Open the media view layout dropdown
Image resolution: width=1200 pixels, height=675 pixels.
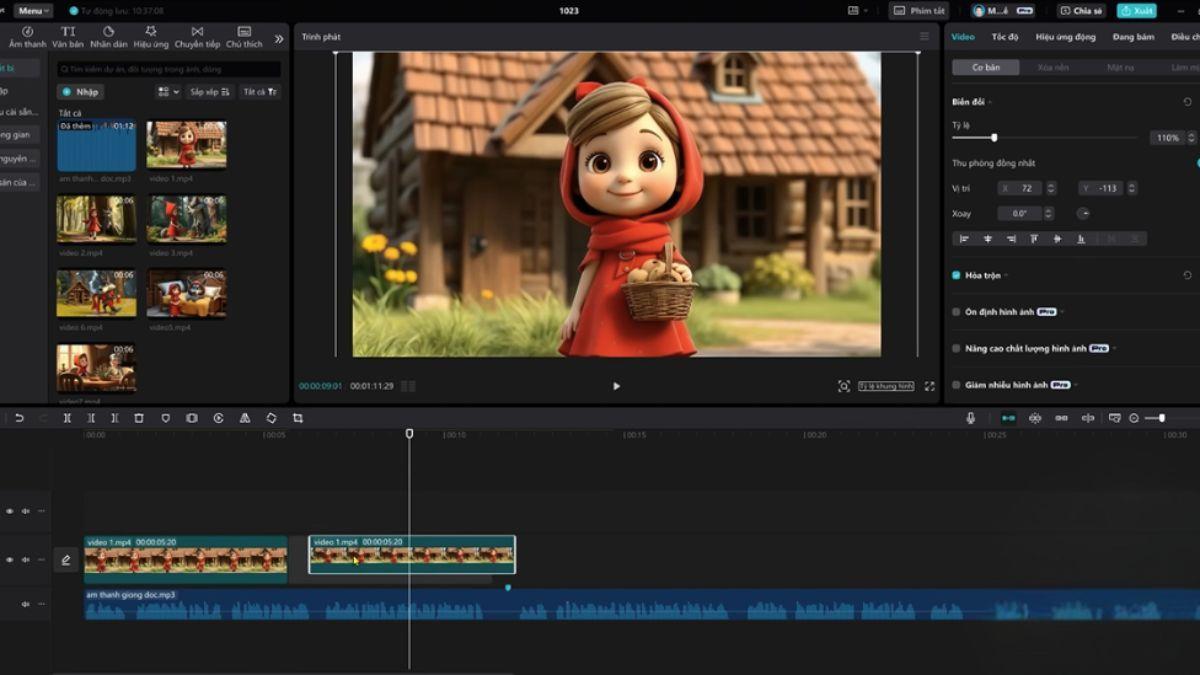[168, 92]
